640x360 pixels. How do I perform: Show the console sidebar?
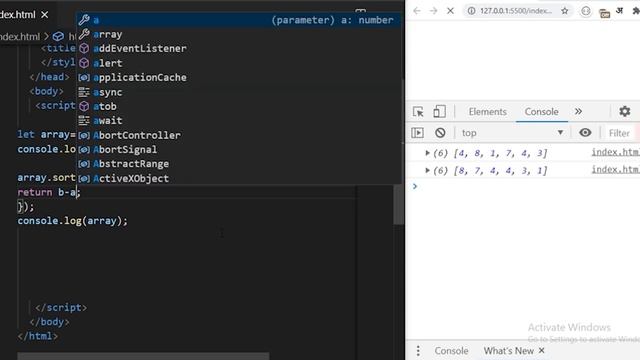click(418, 133)
